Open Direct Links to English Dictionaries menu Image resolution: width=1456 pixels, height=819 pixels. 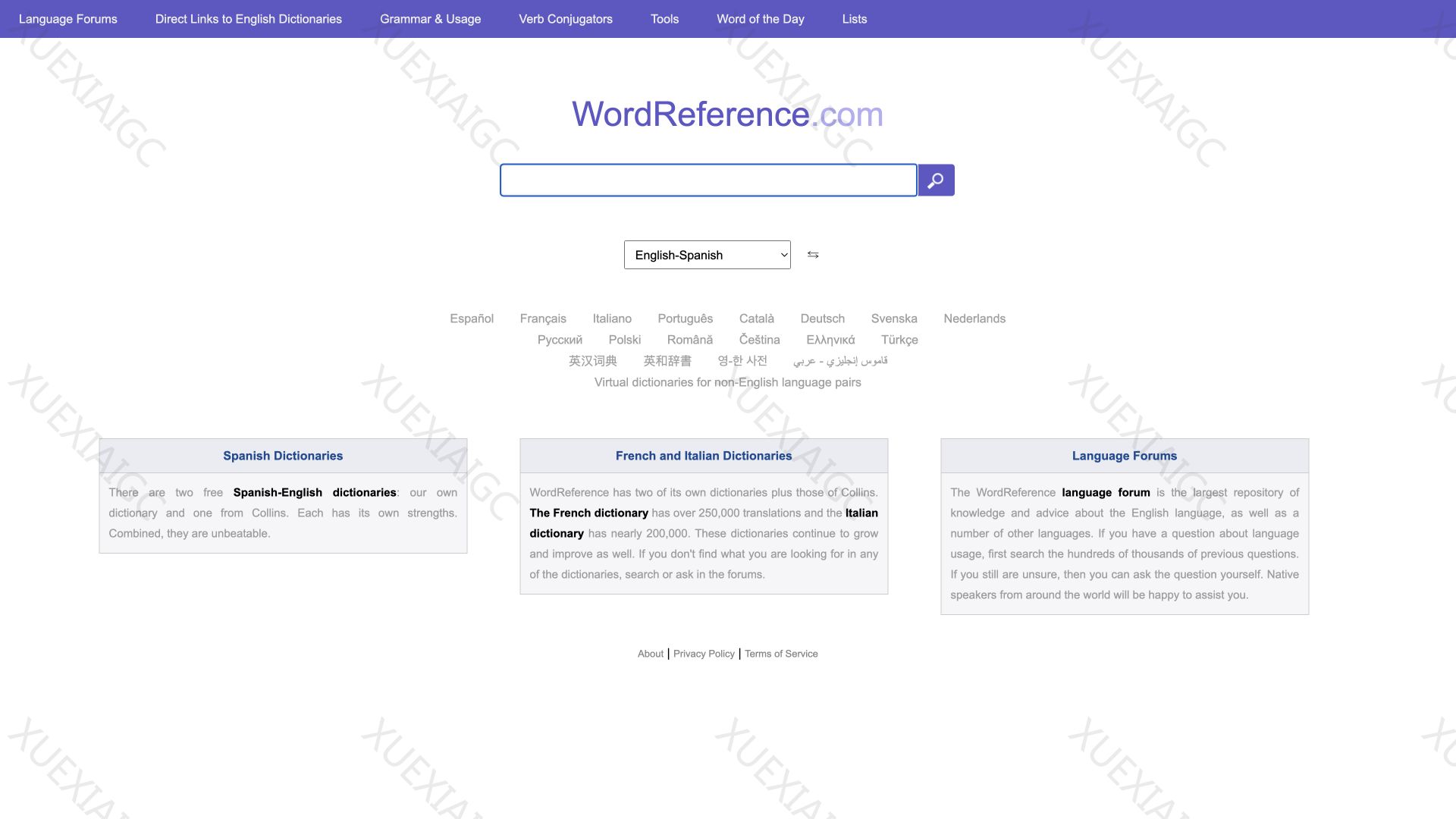click(x=249, y=19)
